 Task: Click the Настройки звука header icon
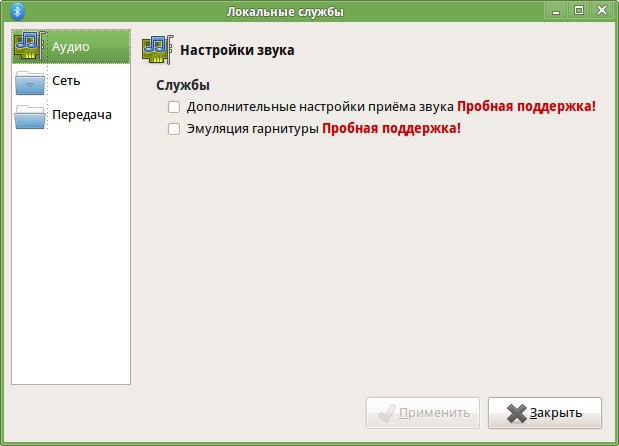tap(158, 50)
